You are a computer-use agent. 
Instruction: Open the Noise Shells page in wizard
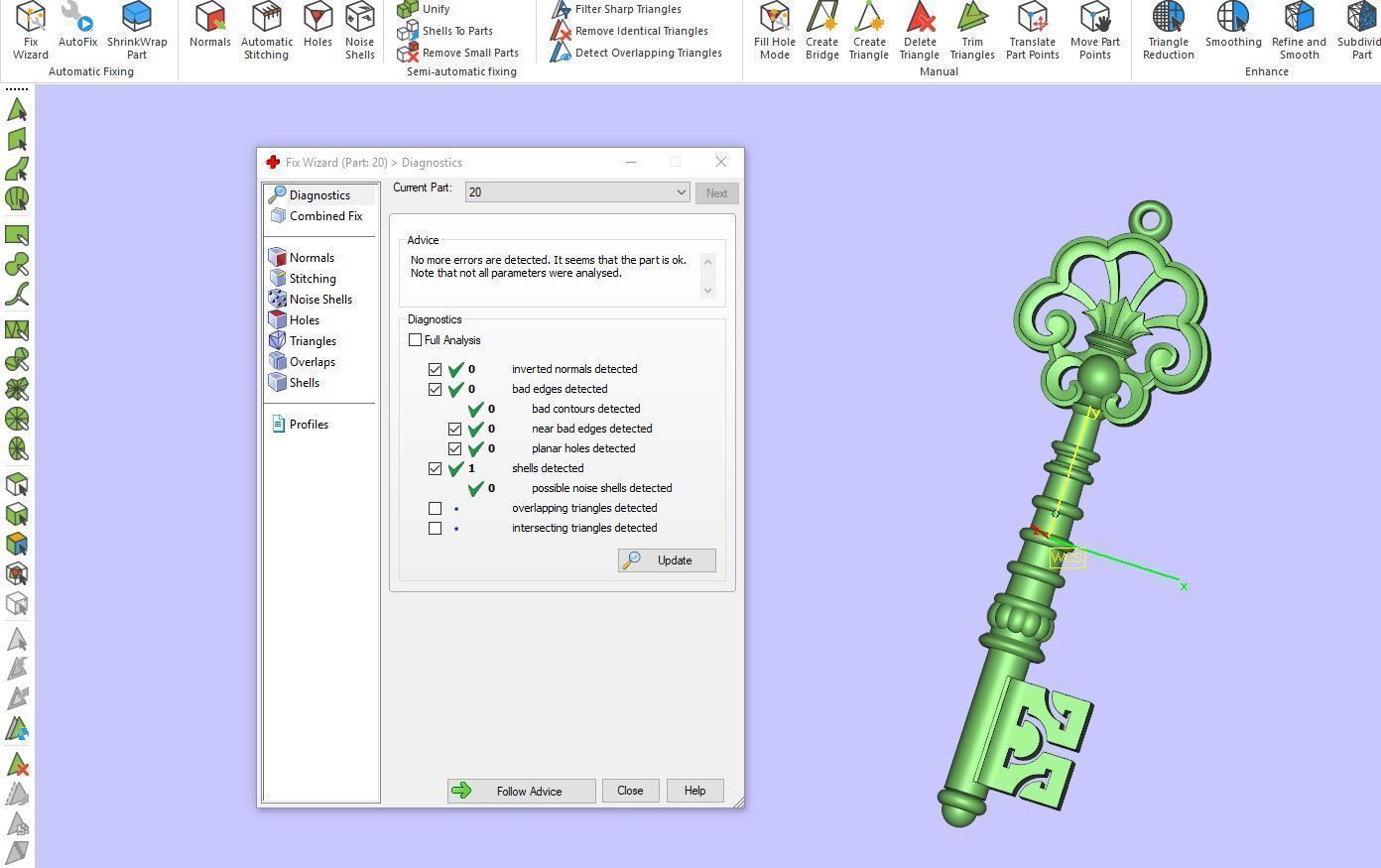319,300
